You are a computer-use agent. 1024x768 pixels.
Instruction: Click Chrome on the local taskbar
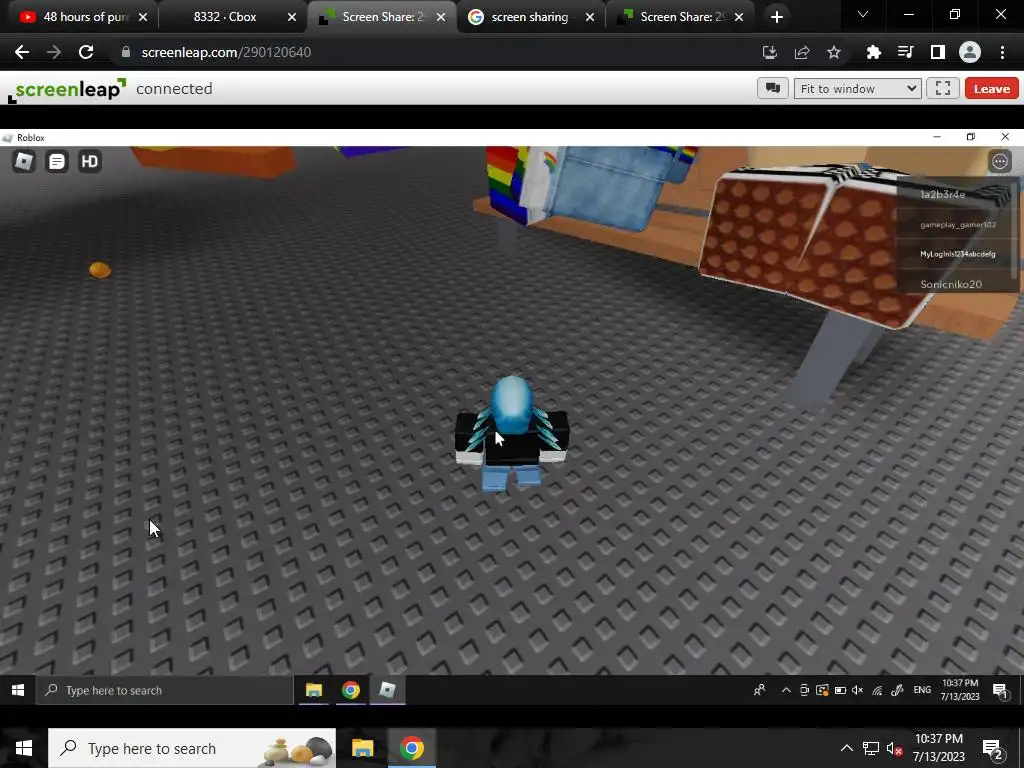(411, 748)
